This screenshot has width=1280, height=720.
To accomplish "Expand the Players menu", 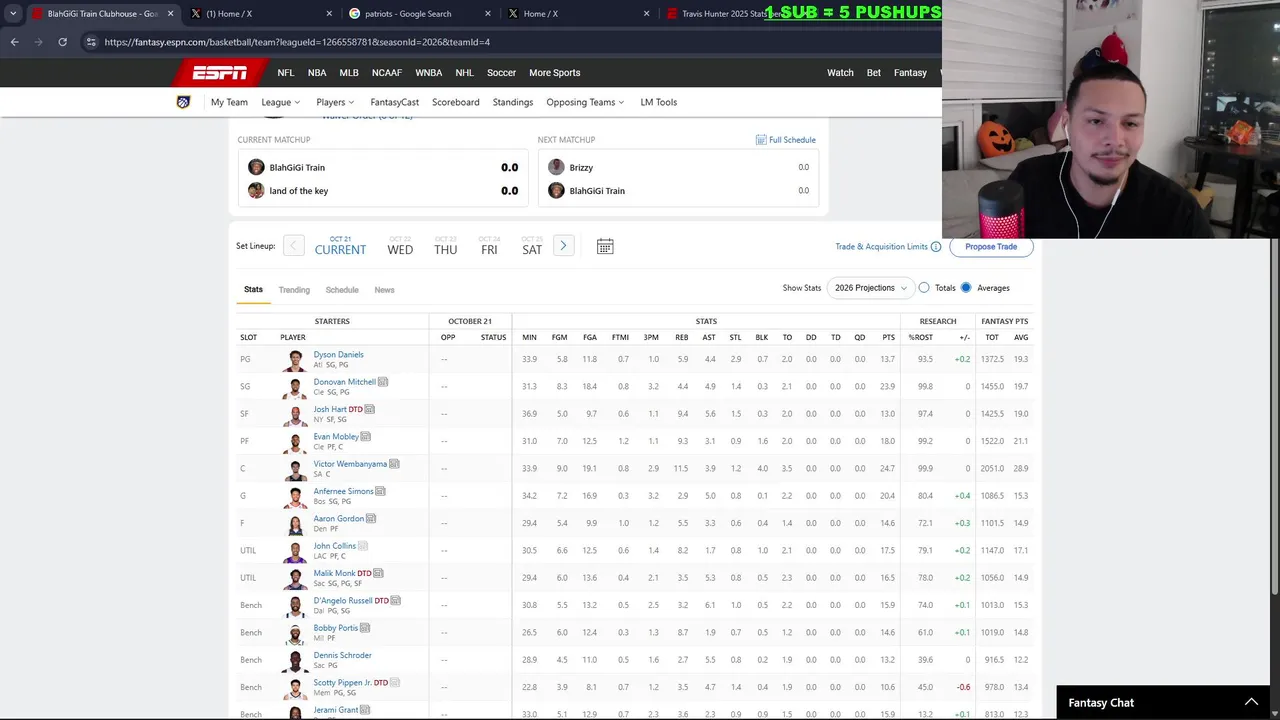I will 335,102.
